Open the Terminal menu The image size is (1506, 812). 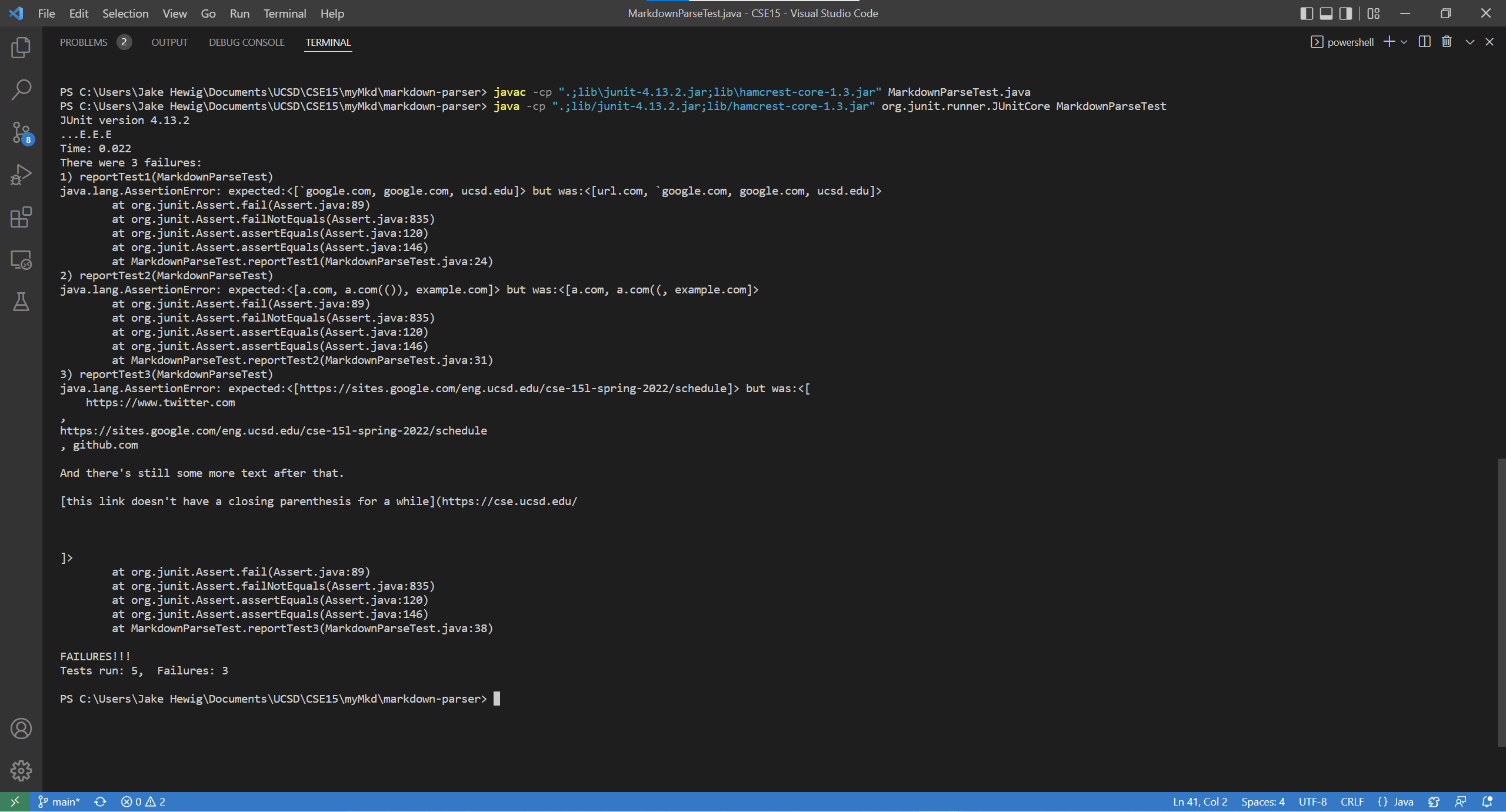coord(284,14)
